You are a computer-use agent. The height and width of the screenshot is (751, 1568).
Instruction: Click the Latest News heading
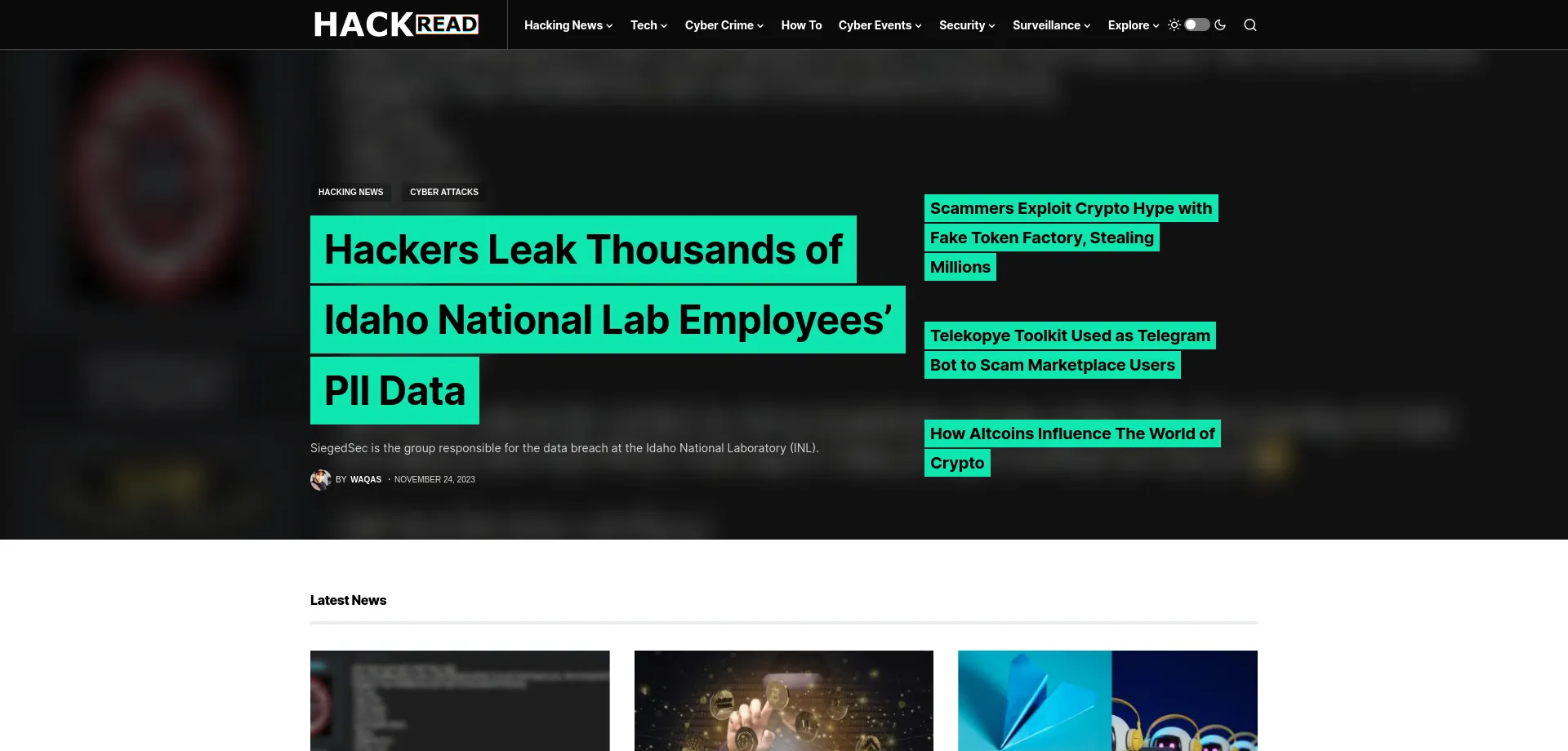point(348,600)
